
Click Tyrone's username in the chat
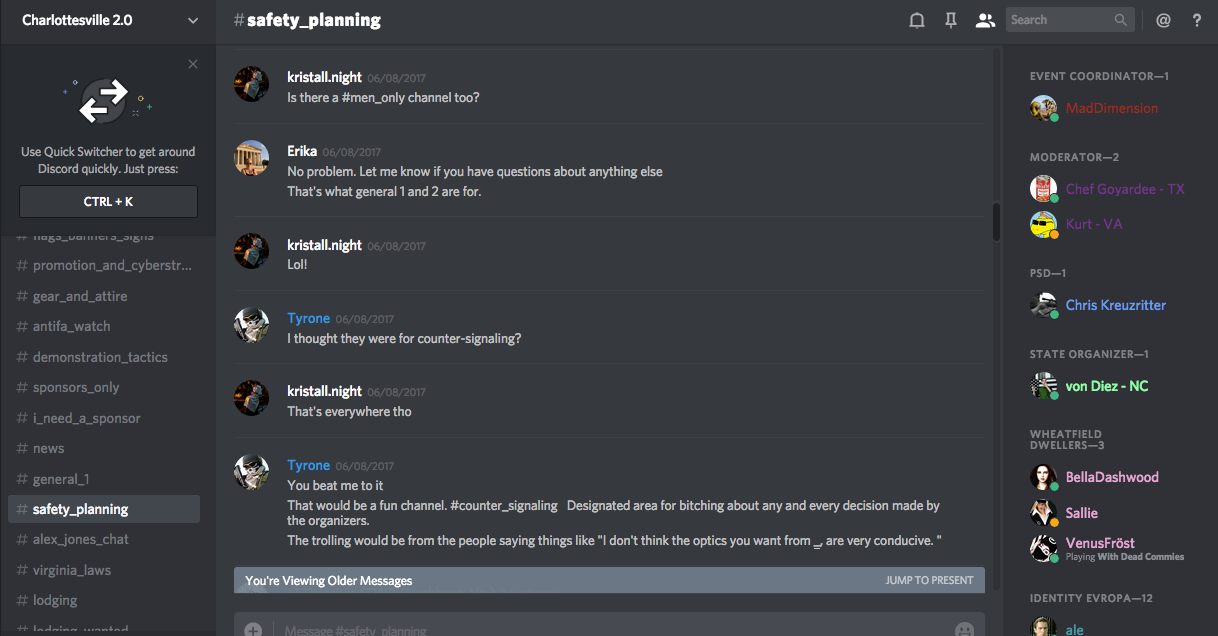[308, 318]
